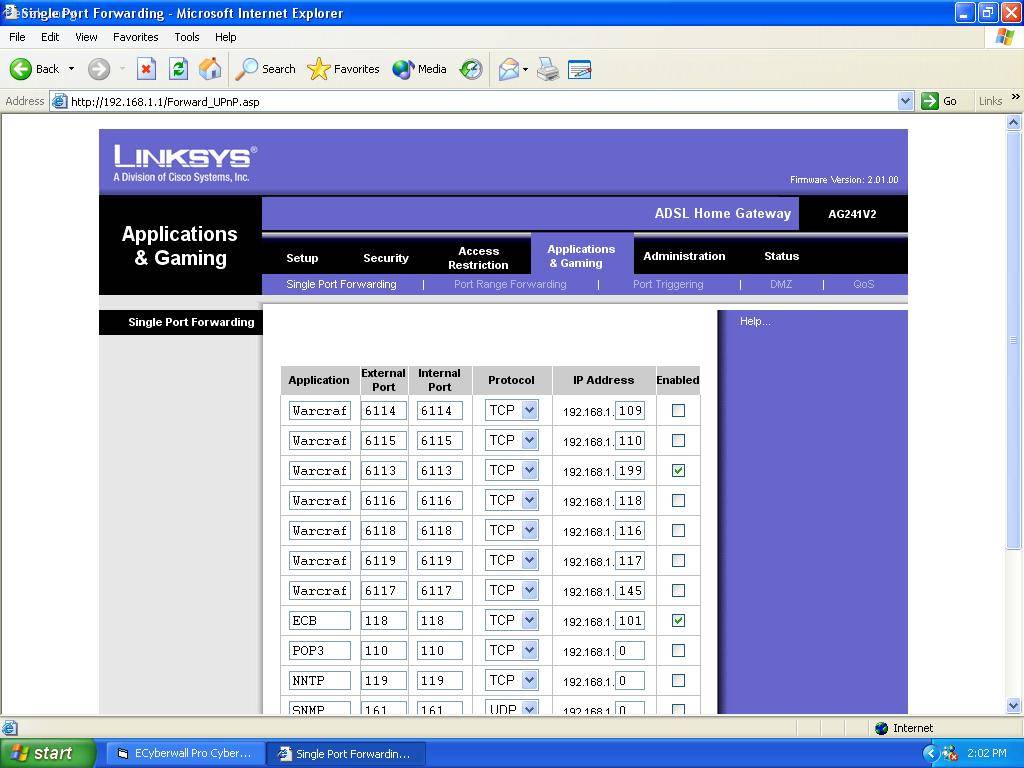Open the Back button history dropdown arrow
1024x768 pixels.
tap(71, 69)
